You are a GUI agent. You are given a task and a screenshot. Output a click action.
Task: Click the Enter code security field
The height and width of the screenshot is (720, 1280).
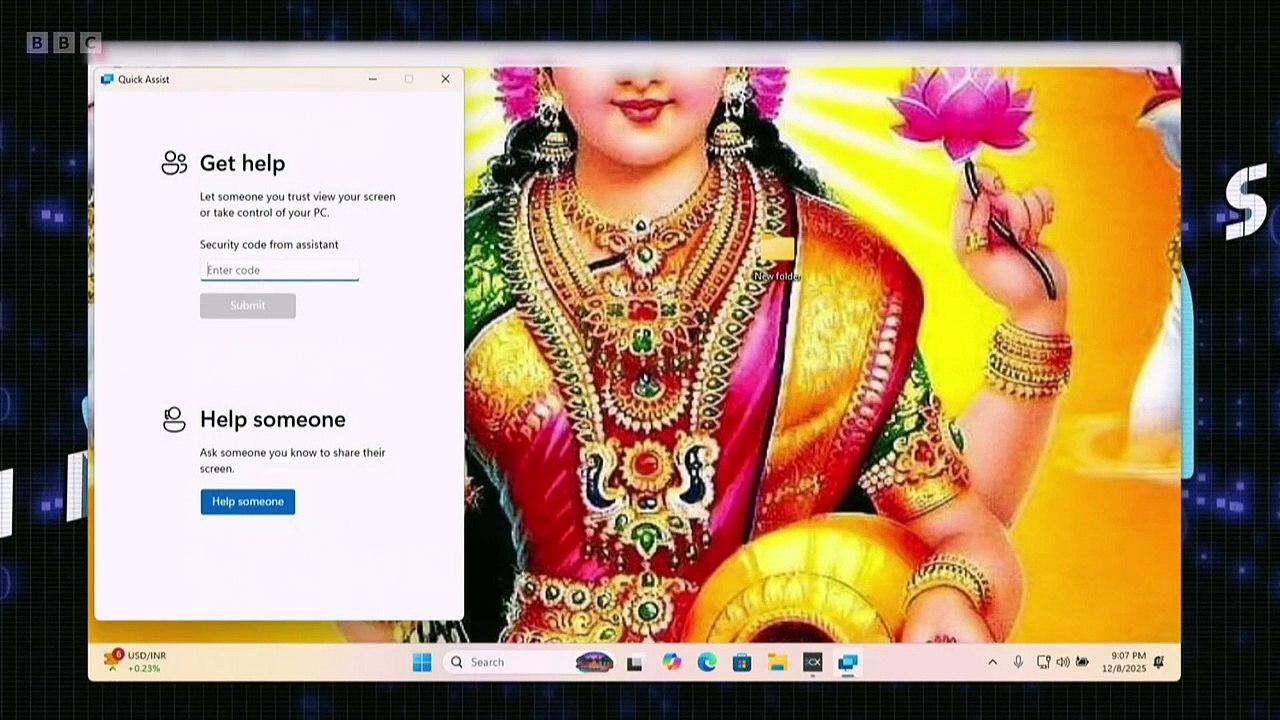280,270
